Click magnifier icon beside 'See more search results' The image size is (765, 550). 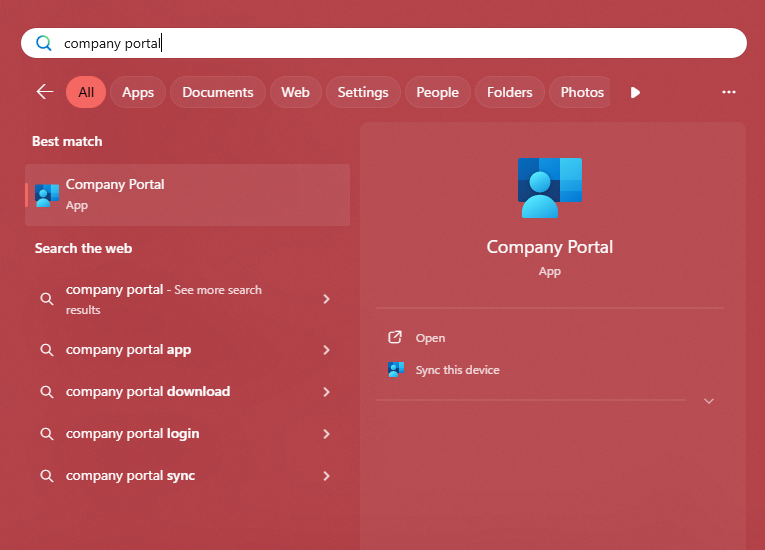pos(47,299)
